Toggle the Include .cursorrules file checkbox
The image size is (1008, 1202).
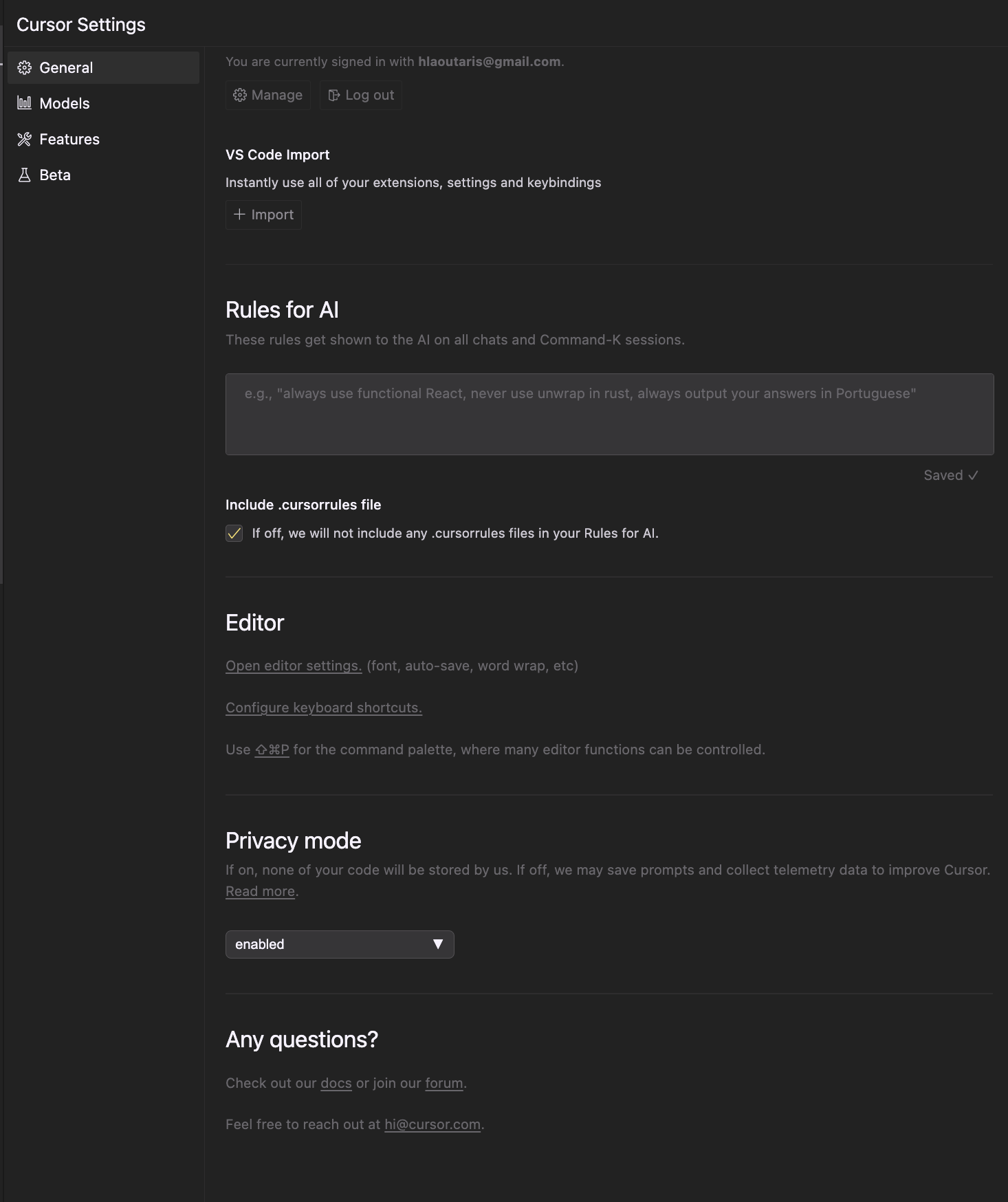point(234,534)
